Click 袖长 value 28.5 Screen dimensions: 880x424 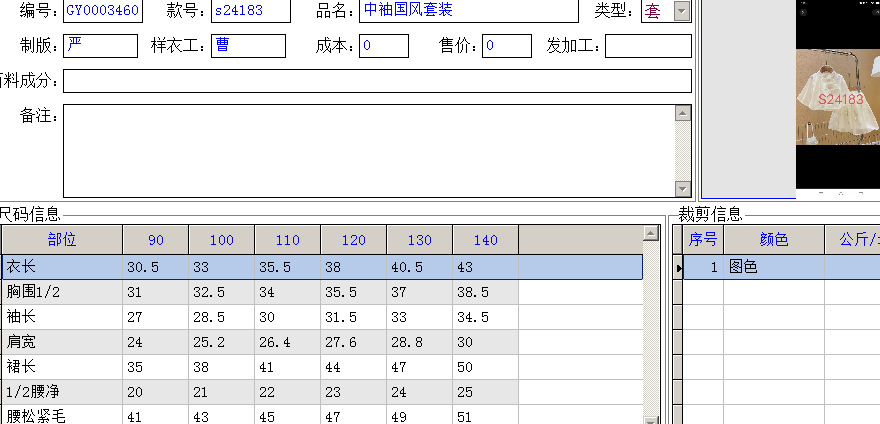pos(222,317)
